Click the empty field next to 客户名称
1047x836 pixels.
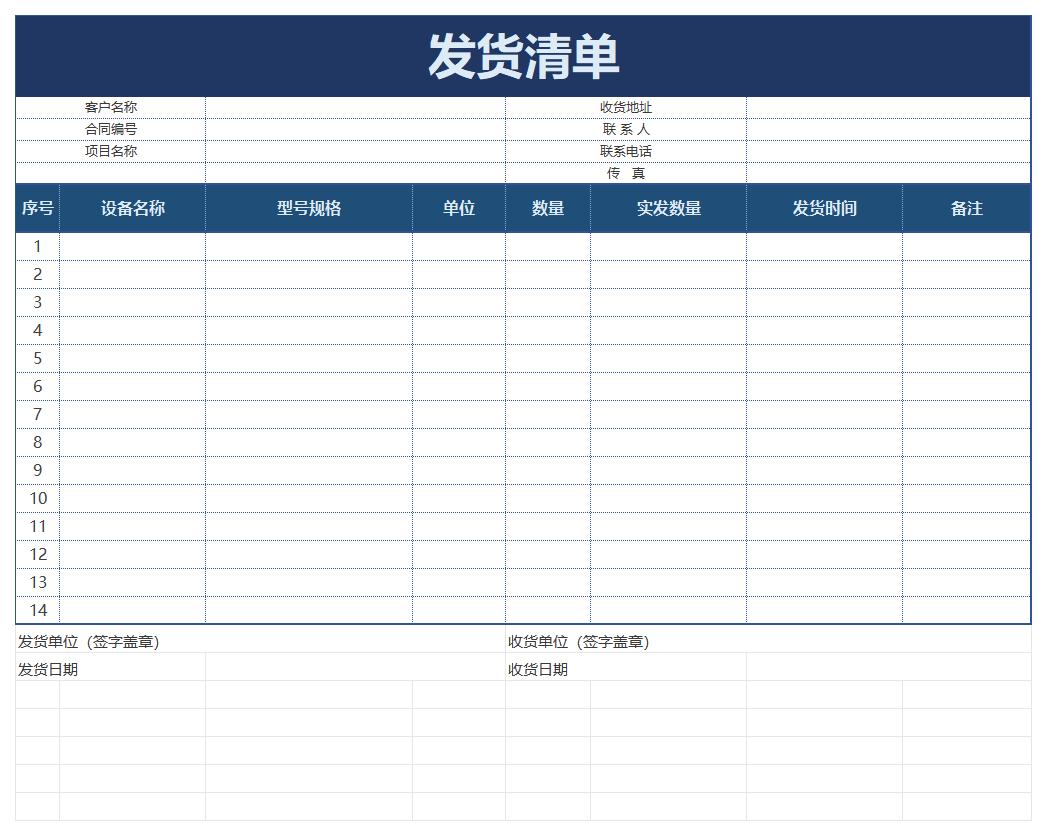coord(355,108)
